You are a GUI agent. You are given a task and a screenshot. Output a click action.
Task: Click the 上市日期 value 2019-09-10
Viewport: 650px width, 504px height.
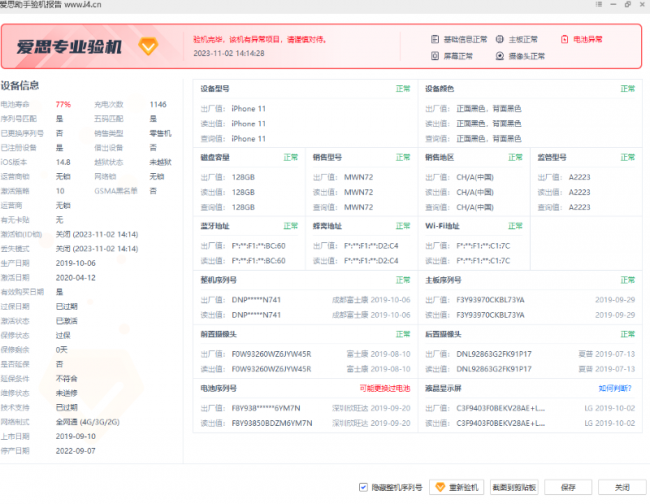pyautogui.click(x=75, y=436)
